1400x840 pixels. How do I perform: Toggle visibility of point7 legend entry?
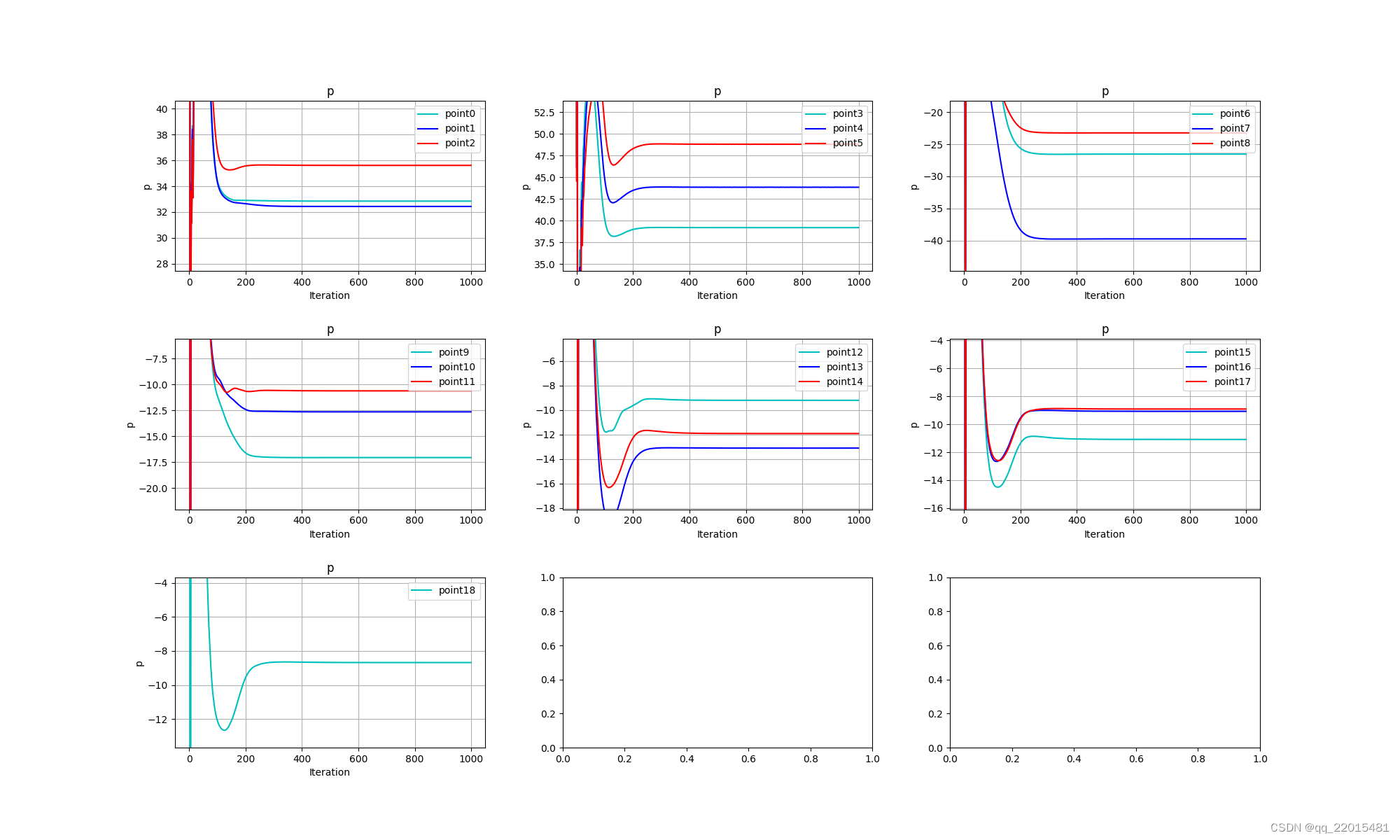(1235, 127)
